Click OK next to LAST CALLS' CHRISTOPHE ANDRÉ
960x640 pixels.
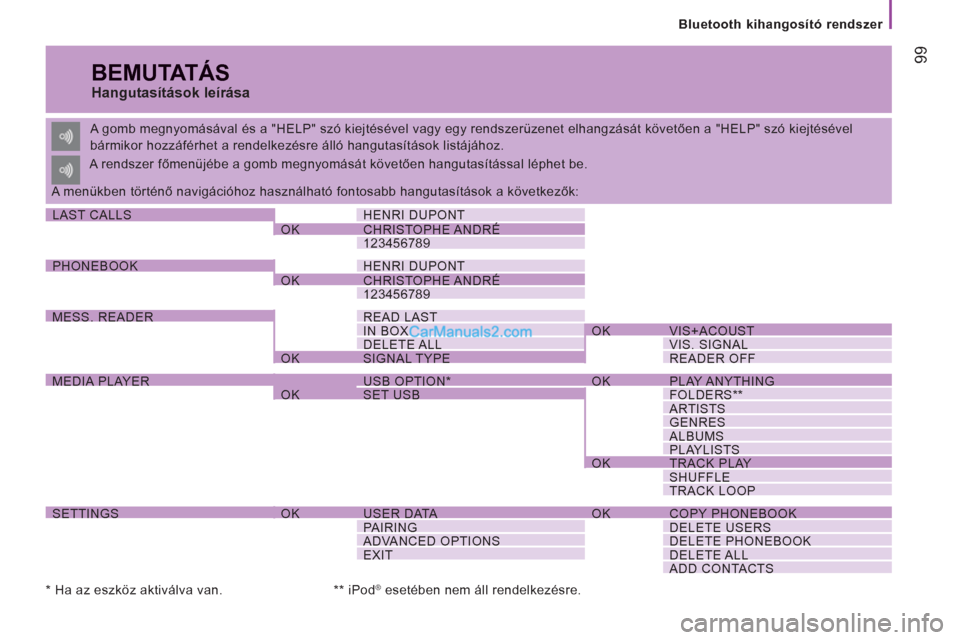[290, 229]
